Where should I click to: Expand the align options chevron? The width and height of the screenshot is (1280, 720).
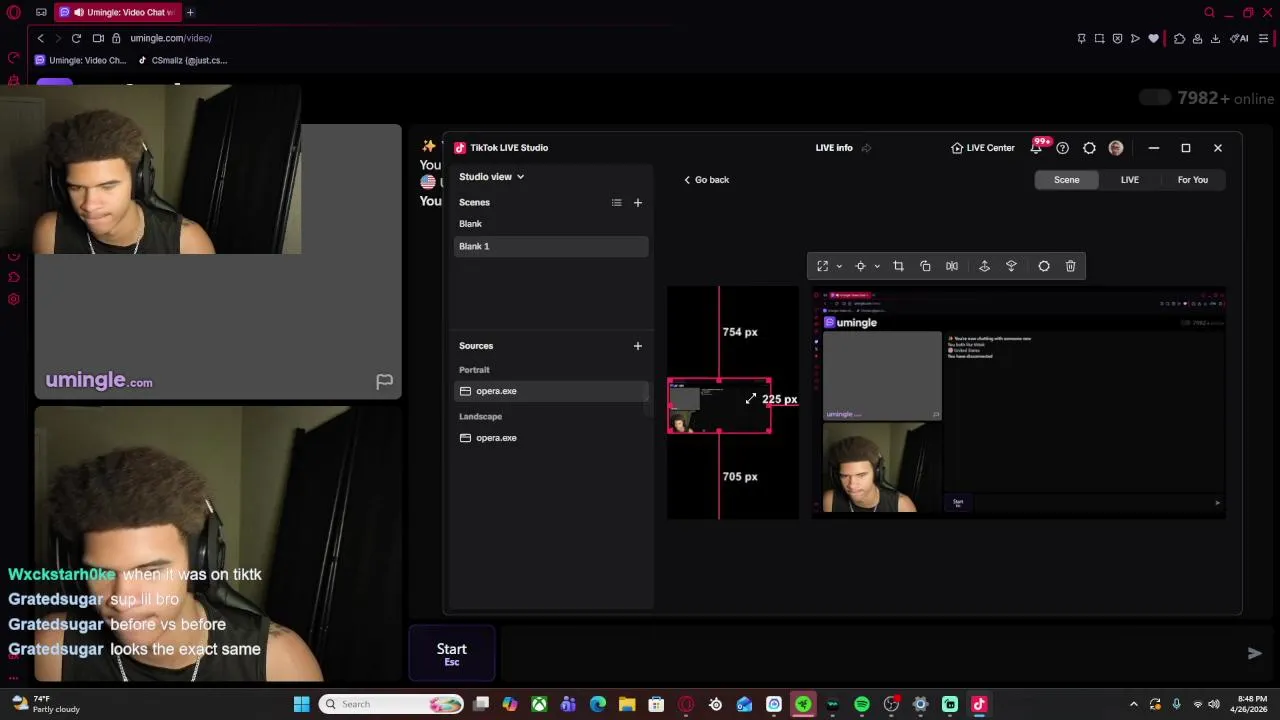coord(877,266)
